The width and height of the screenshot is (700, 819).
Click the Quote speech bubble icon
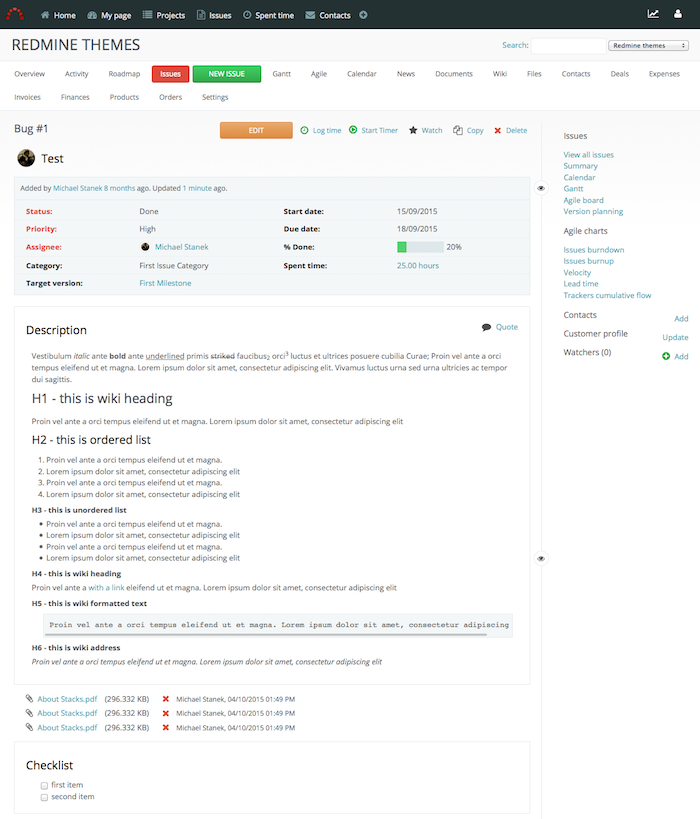[486, 327]
